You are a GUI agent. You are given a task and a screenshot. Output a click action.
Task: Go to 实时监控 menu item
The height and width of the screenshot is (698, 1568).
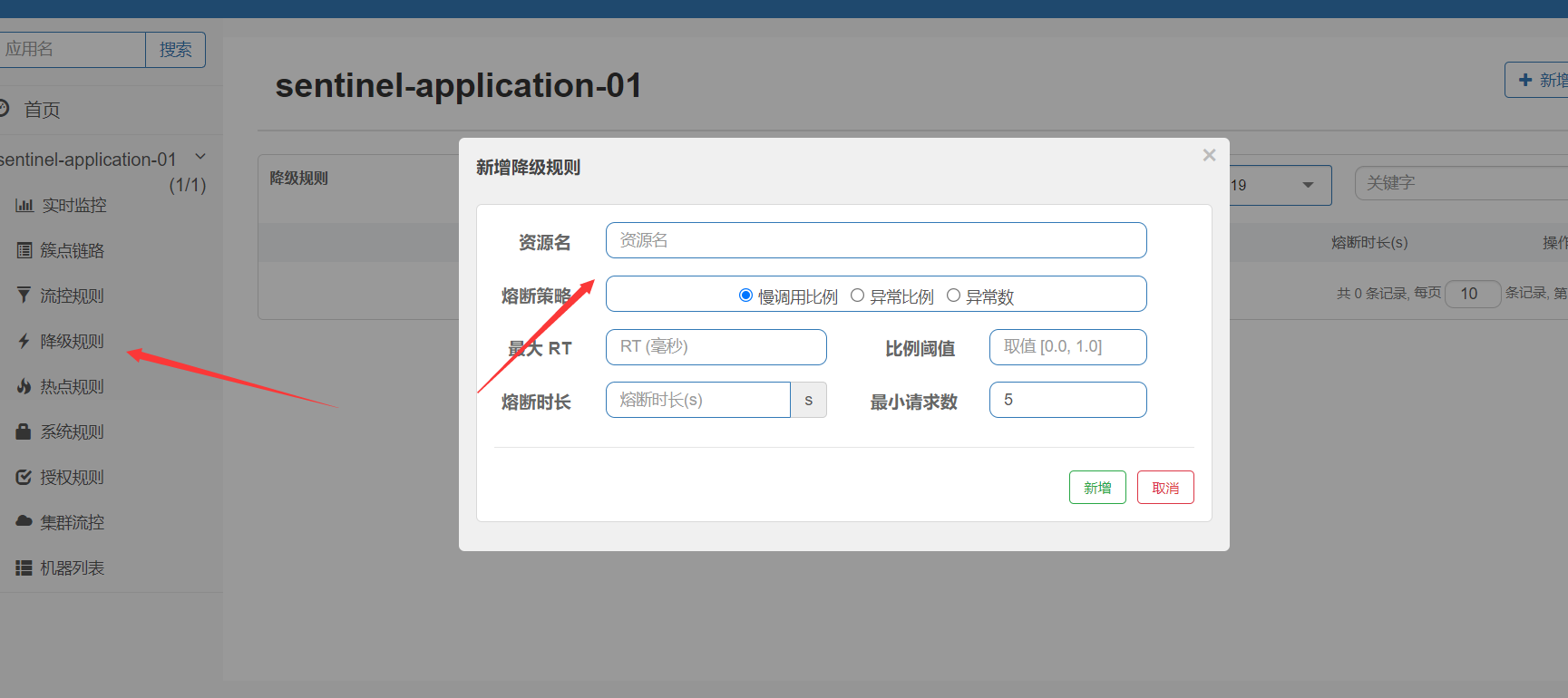tap(74, 206)
